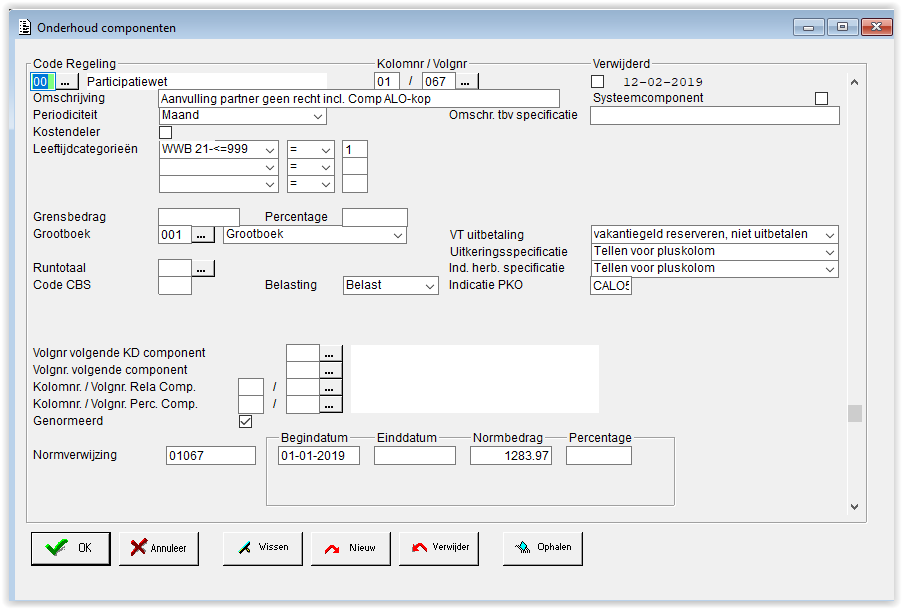Click the Volgnr. volgende component field
Screen dimensions: 902x609
[x=303, y=370]
